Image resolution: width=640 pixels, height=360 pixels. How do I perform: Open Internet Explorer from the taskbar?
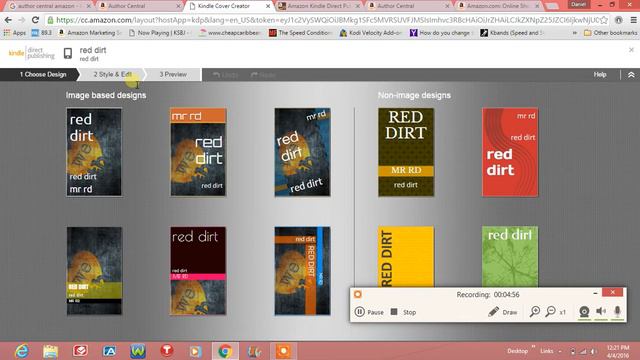point(21,351)
